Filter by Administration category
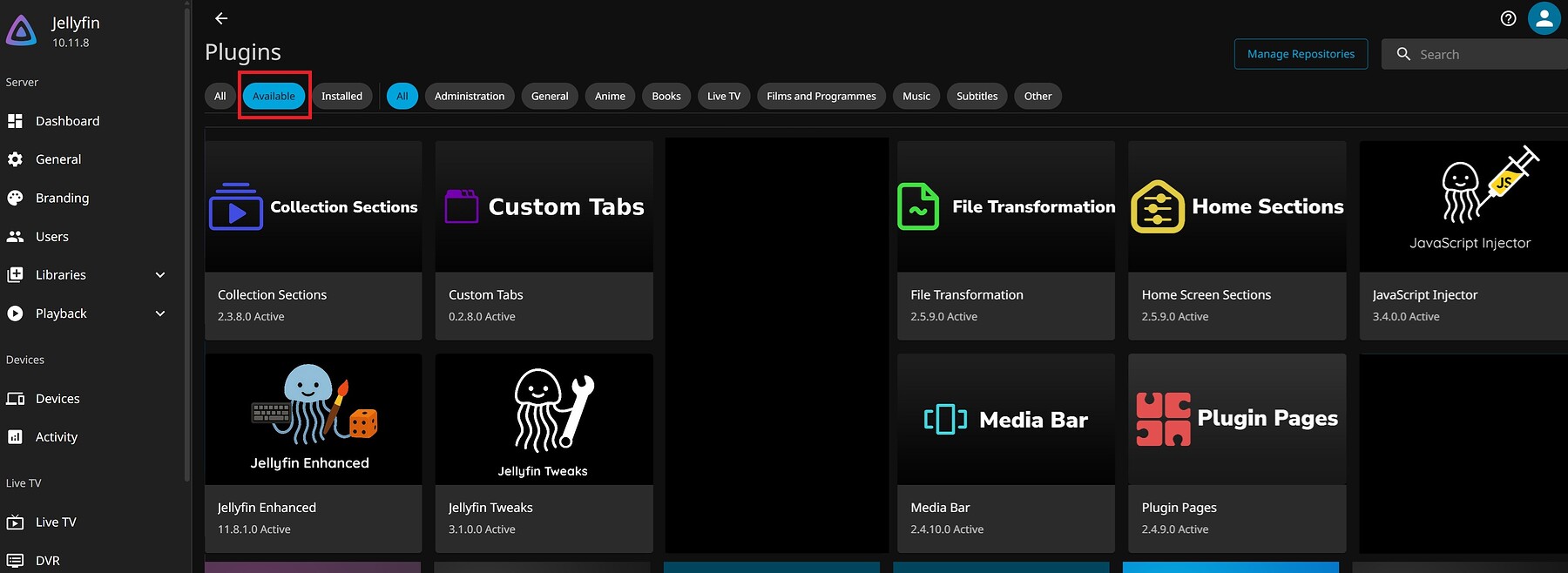 (470, 96)
